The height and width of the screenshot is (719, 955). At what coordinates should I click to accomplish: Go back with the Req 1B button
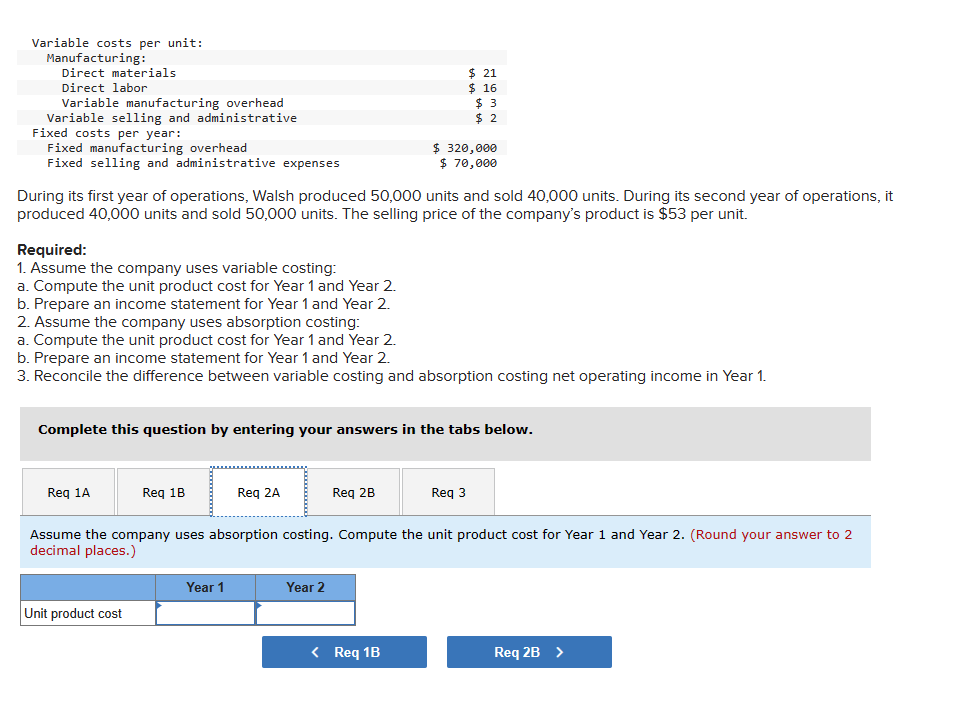[x=345, y=652]
